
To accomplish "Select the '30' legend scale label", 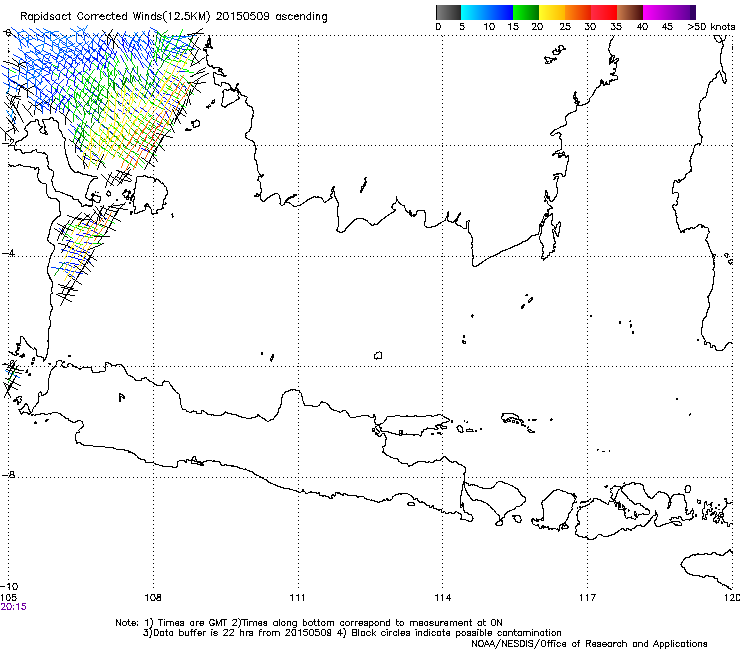I will (590, 27).
